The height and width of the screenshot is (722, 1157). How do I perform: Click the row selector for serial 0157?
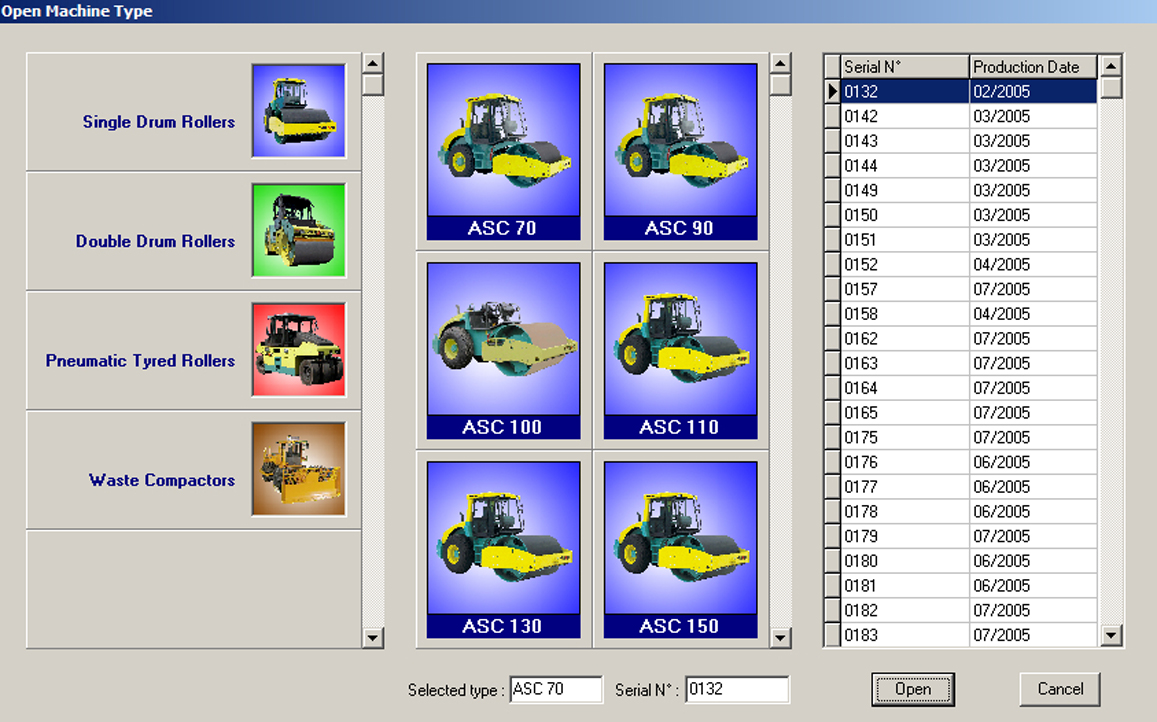click(831, 289)
